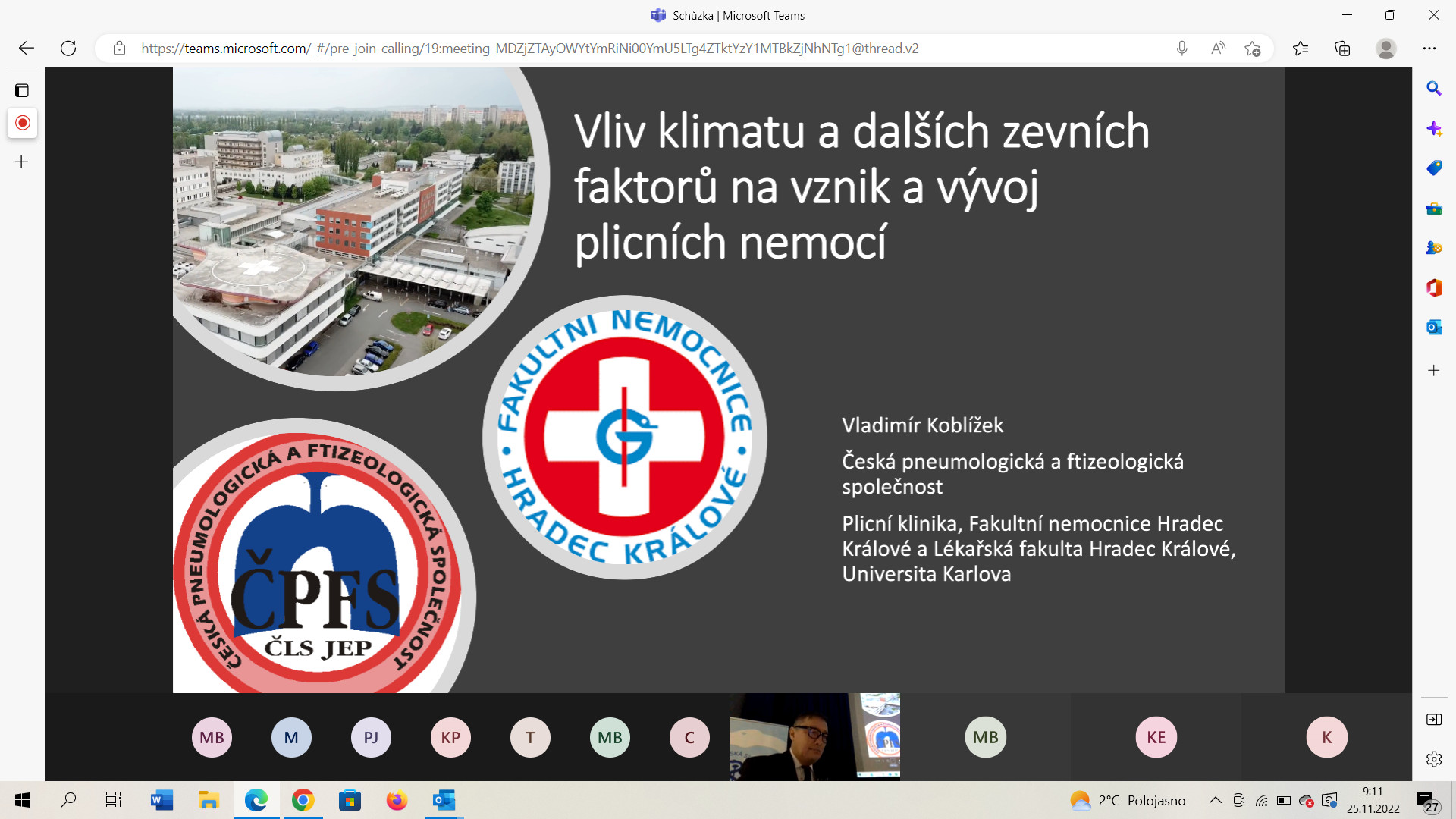This screenshot has height=819, width=1456.
Task: Click the address bar URL
Action: pyautogui.click(x=529, y=49)
